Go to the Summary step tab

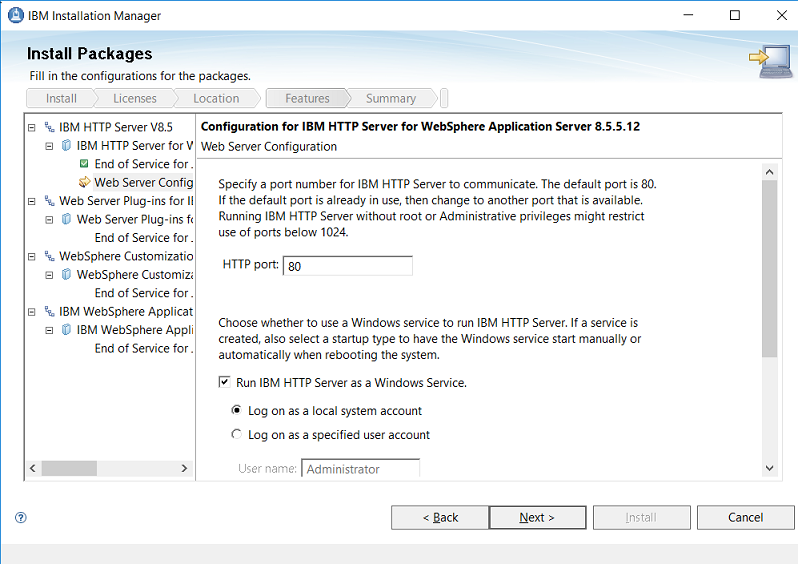[391, 98]
